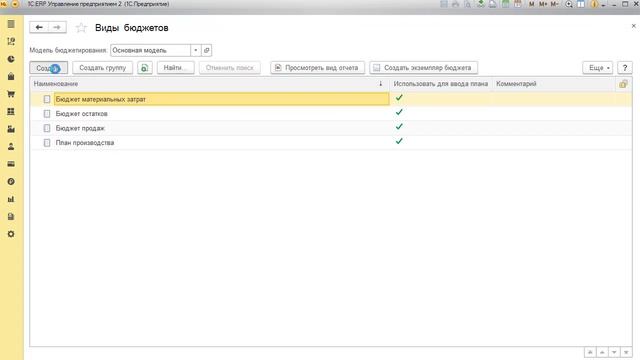640x360 pixels.
Task: Click Создать экземпляр бюджета button
Action: (423, 68)
